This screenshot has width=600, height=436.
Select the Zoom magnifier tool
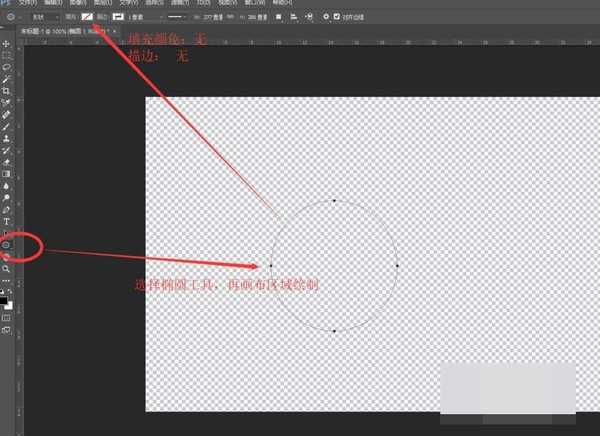coord(6,269)
